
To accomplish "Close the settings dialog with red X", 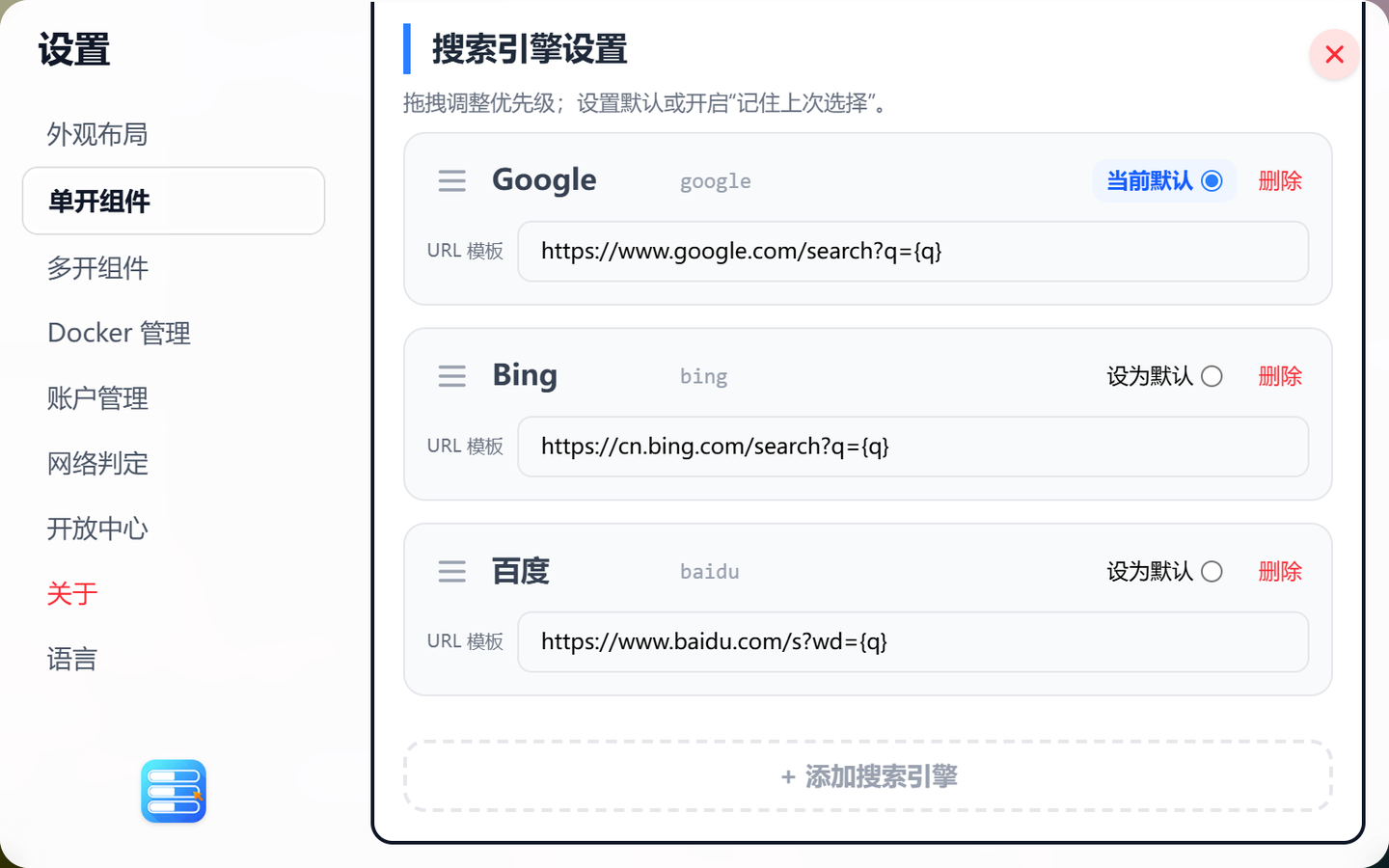I will [1334, 54].
